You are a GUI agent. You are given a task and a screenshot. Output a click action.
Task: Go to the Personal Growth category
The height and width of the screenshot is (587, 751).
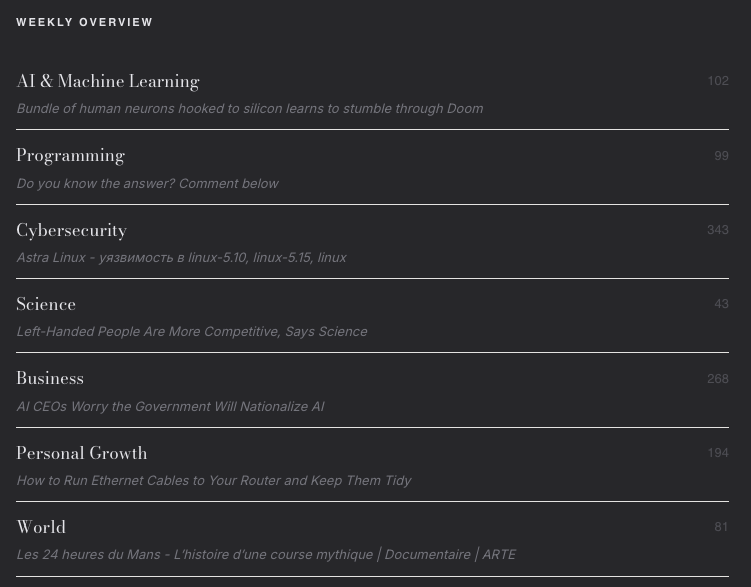point(82,453)
